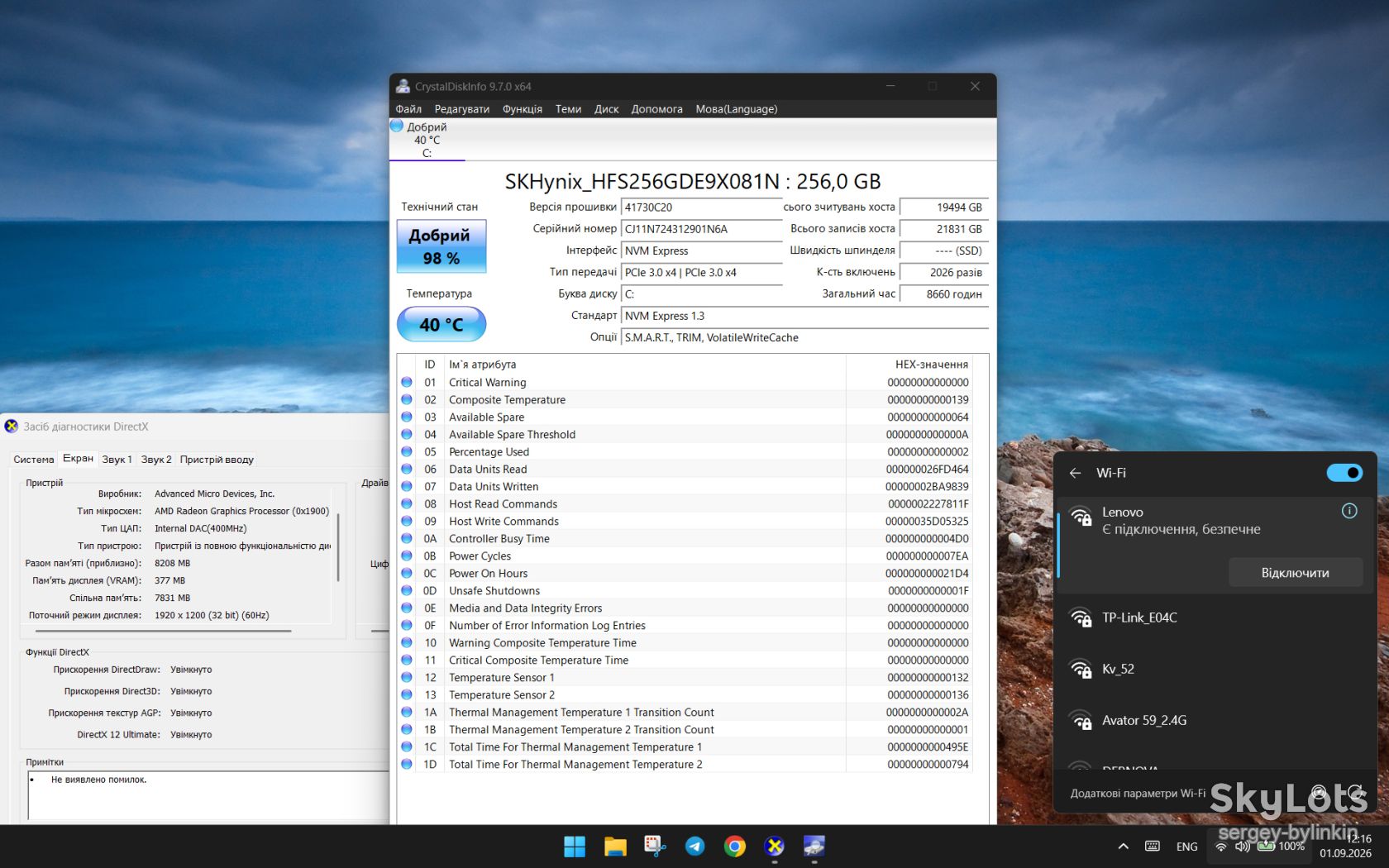Open Lenovo network info properties icon

pos(1349,511)
